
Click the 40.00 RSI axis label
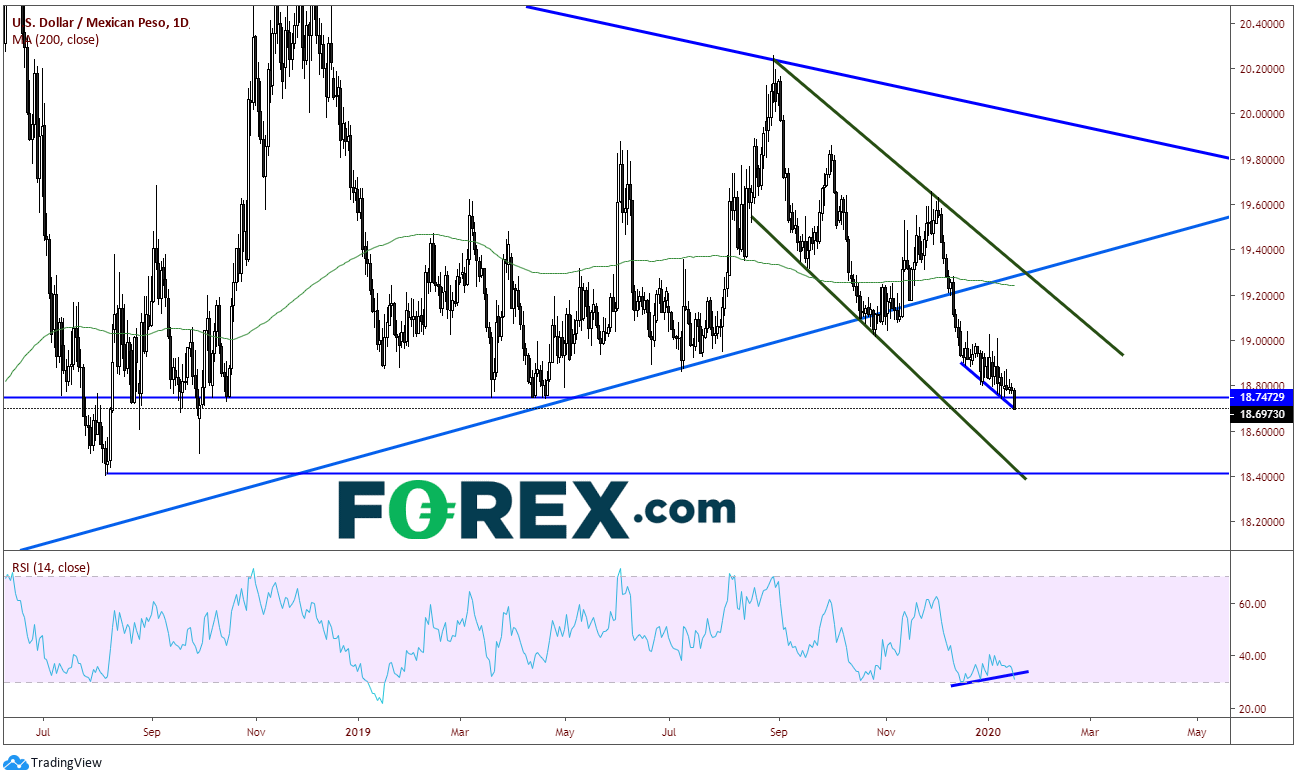click(1254, 656)
